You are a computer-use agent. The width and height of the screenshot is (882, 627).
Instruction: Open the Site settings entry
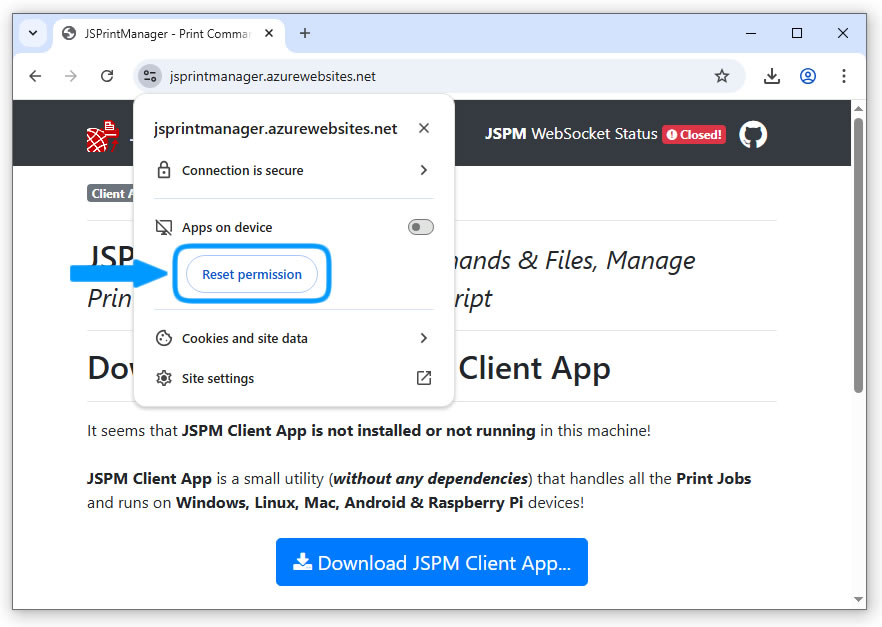[x=294, y=378]
